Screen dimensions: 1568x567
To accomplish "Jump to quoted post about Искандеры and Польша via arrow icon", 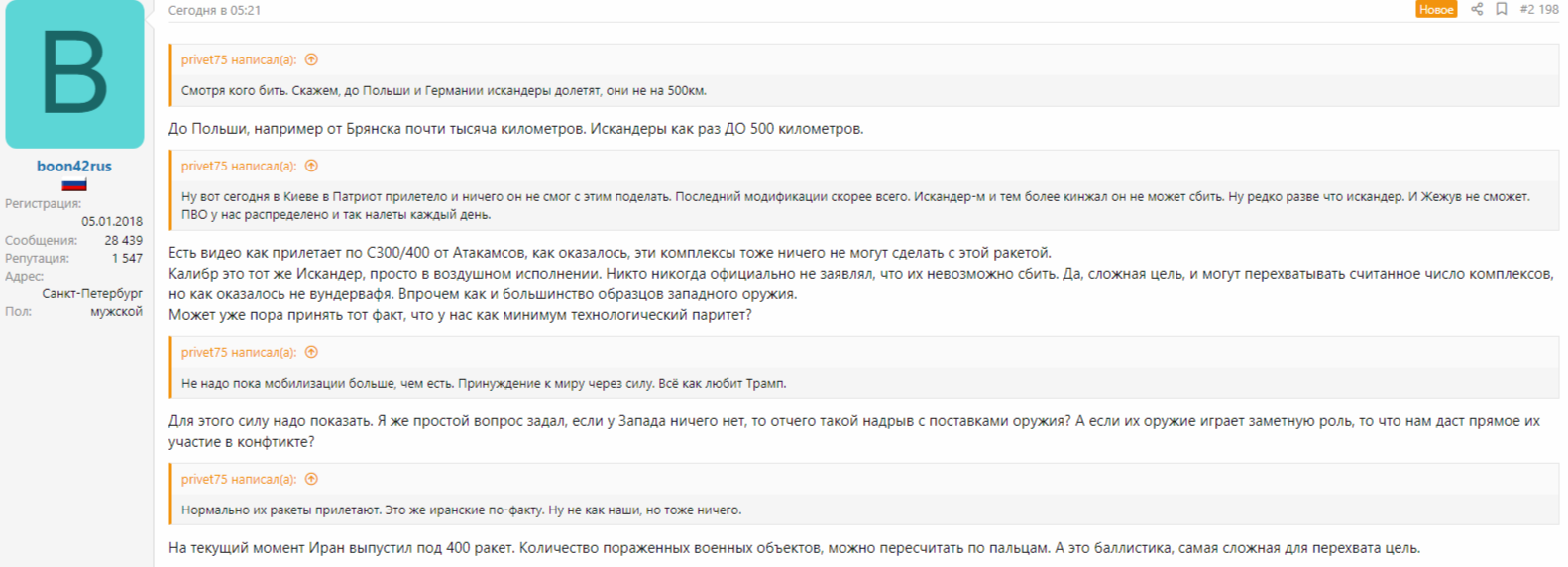I will coord(311,59).
